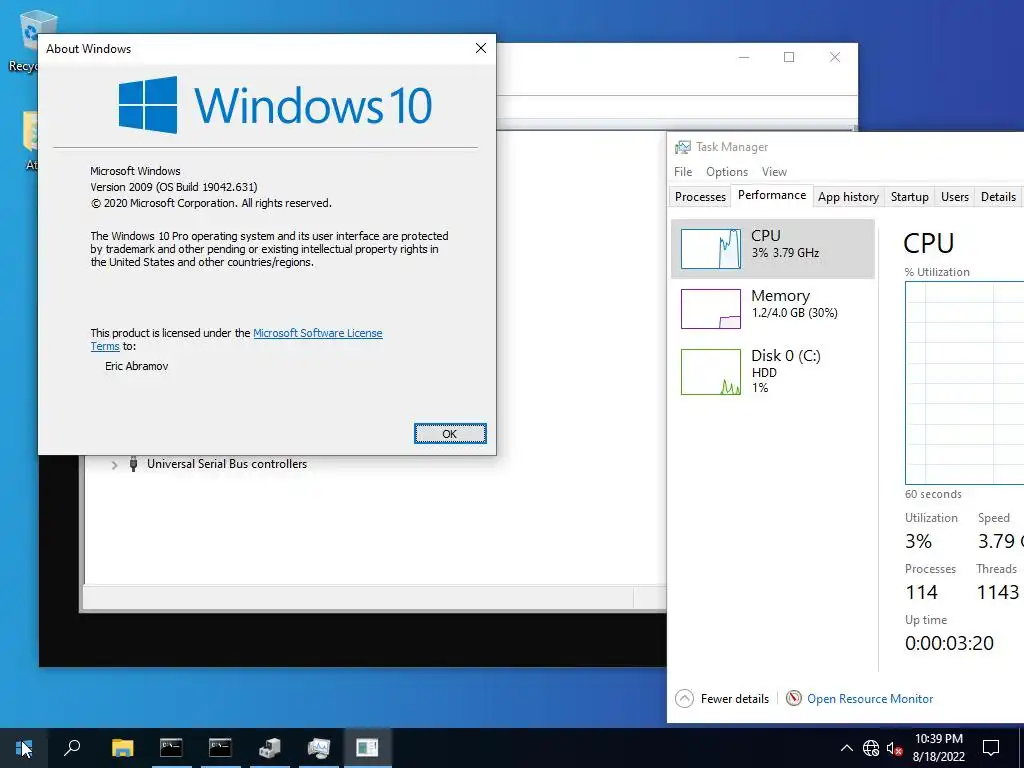
Task: Click the Processes count 114
Action: (x=921, y=592)
